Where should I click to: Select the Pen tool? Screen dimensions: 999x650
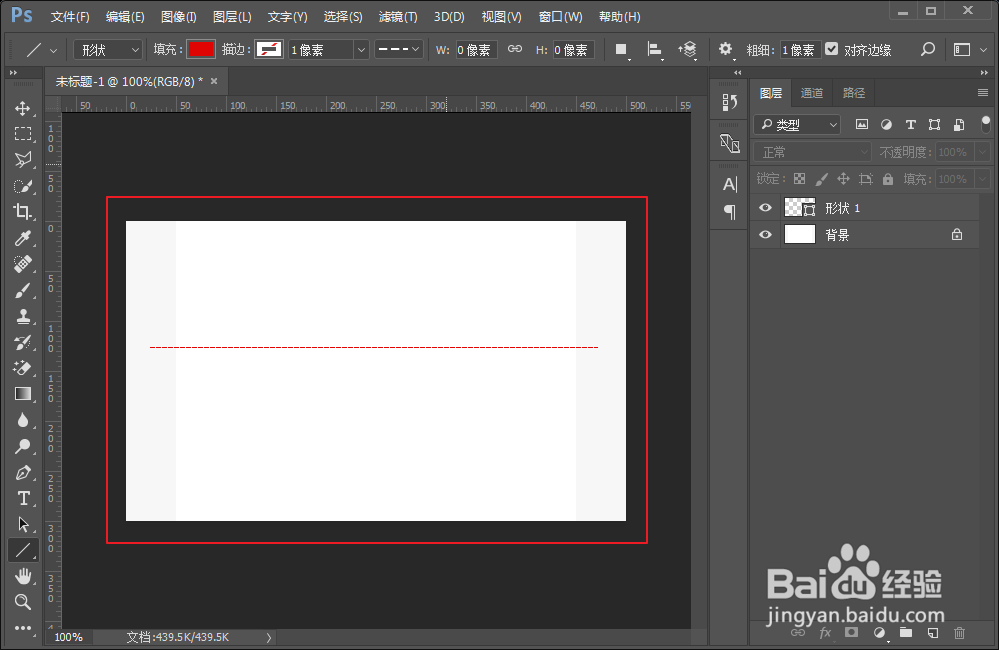(x=23, y=473)
